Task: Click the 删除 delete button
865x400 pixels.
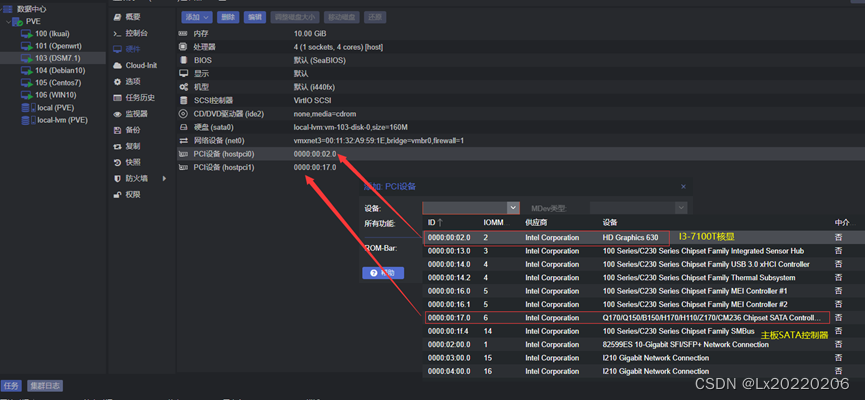Action: [228, 17]
